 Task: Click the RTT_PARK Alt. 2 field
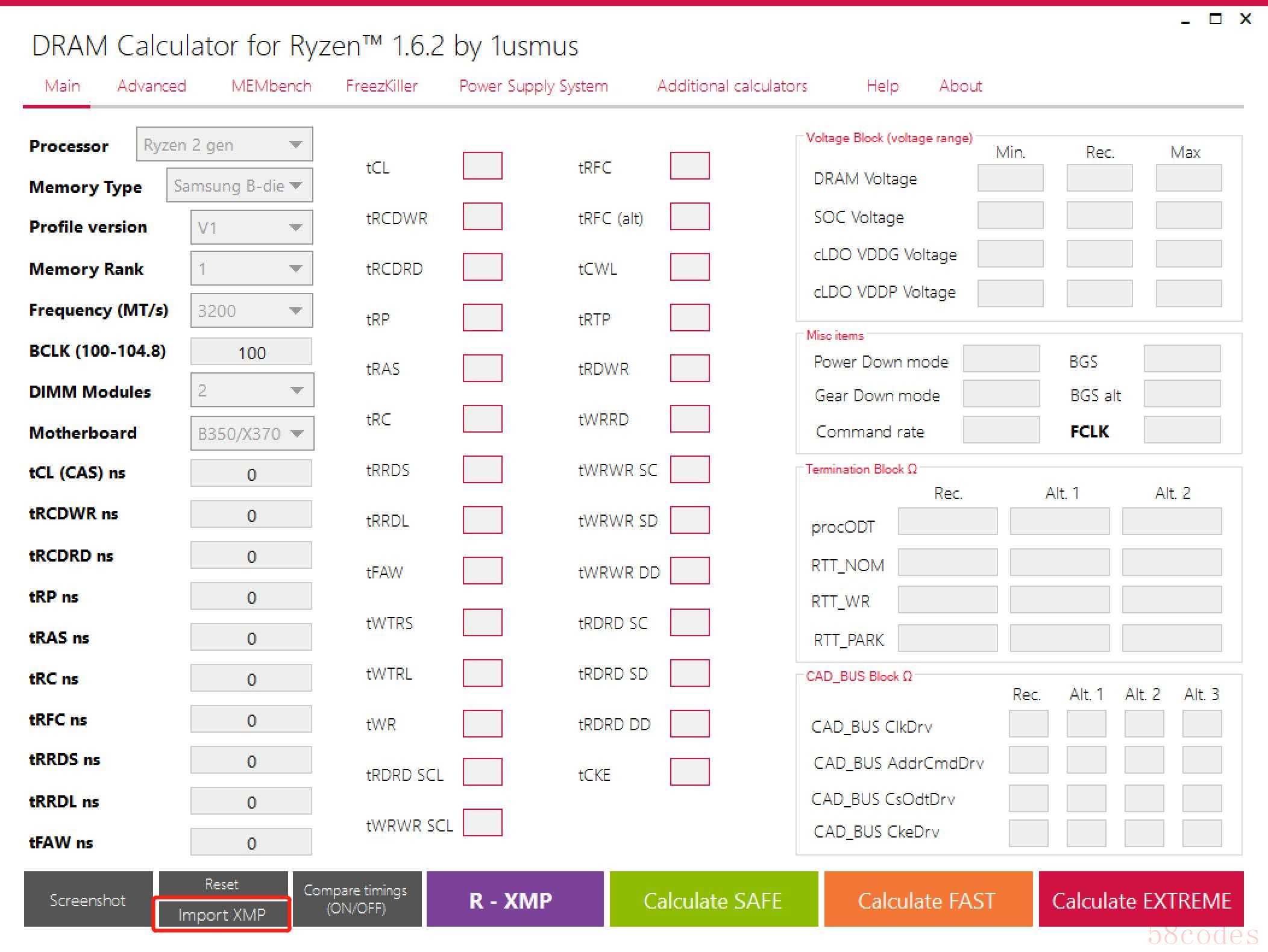click(x=1172, y=638)
